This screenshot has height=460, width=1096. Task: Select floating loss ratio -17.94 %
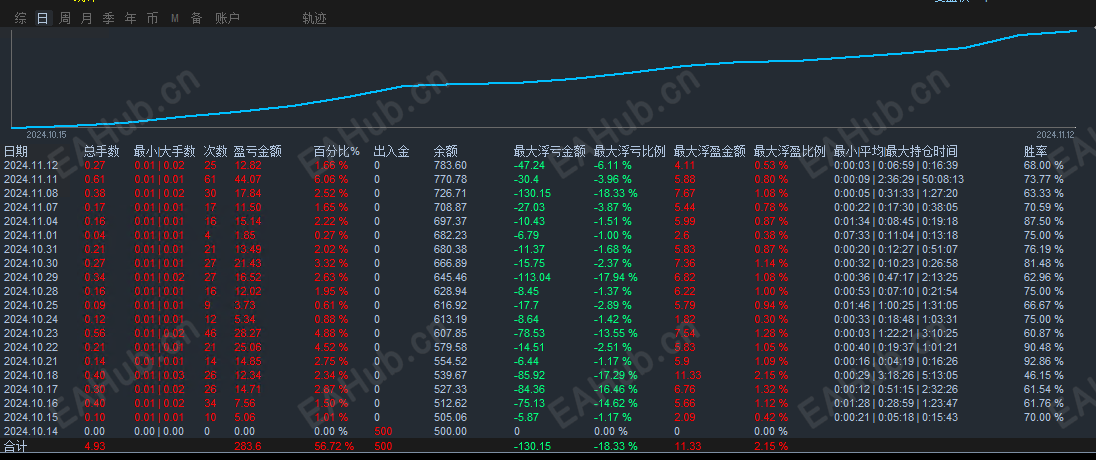pos(616,278)
